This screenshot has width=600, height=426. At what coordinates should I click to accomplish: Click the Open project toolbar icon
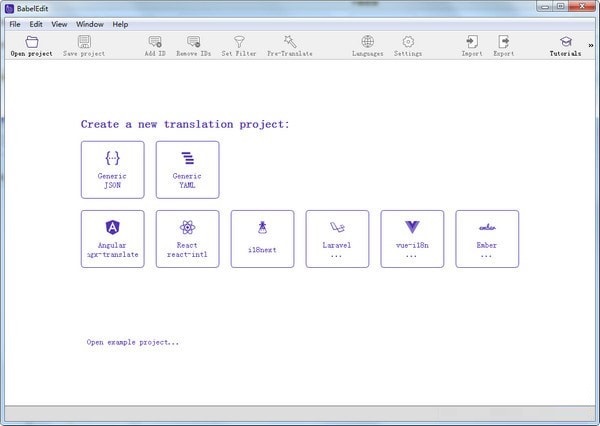[x=31, y=43]
